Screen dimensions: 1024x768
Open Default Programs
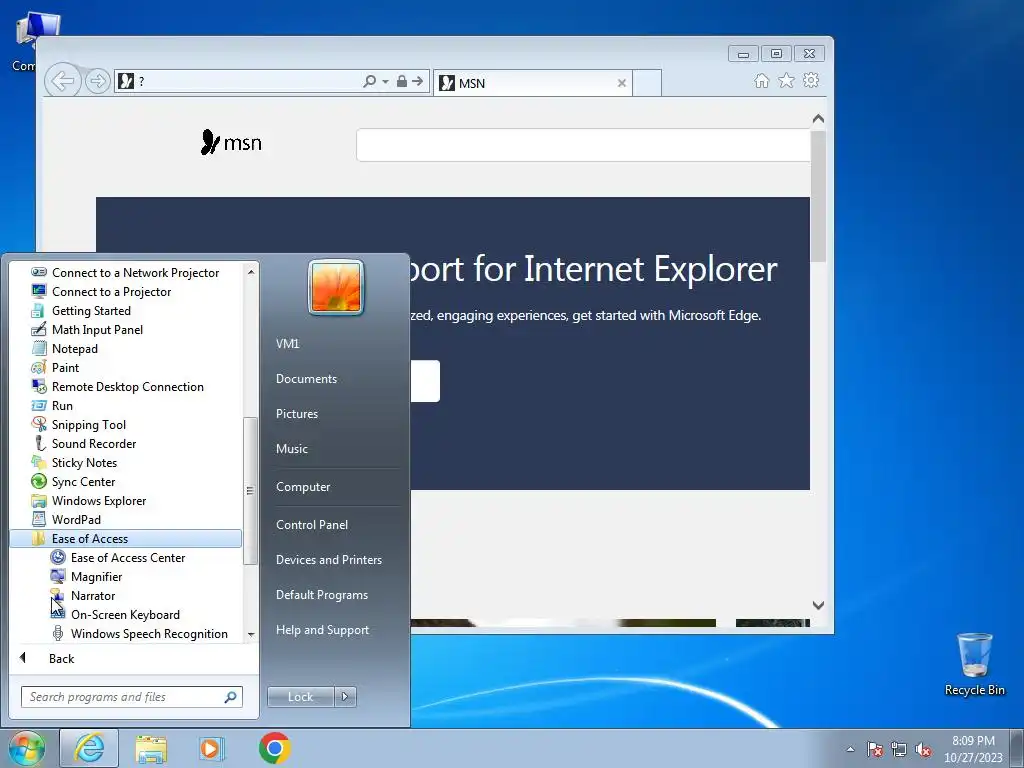coord(322,595)
